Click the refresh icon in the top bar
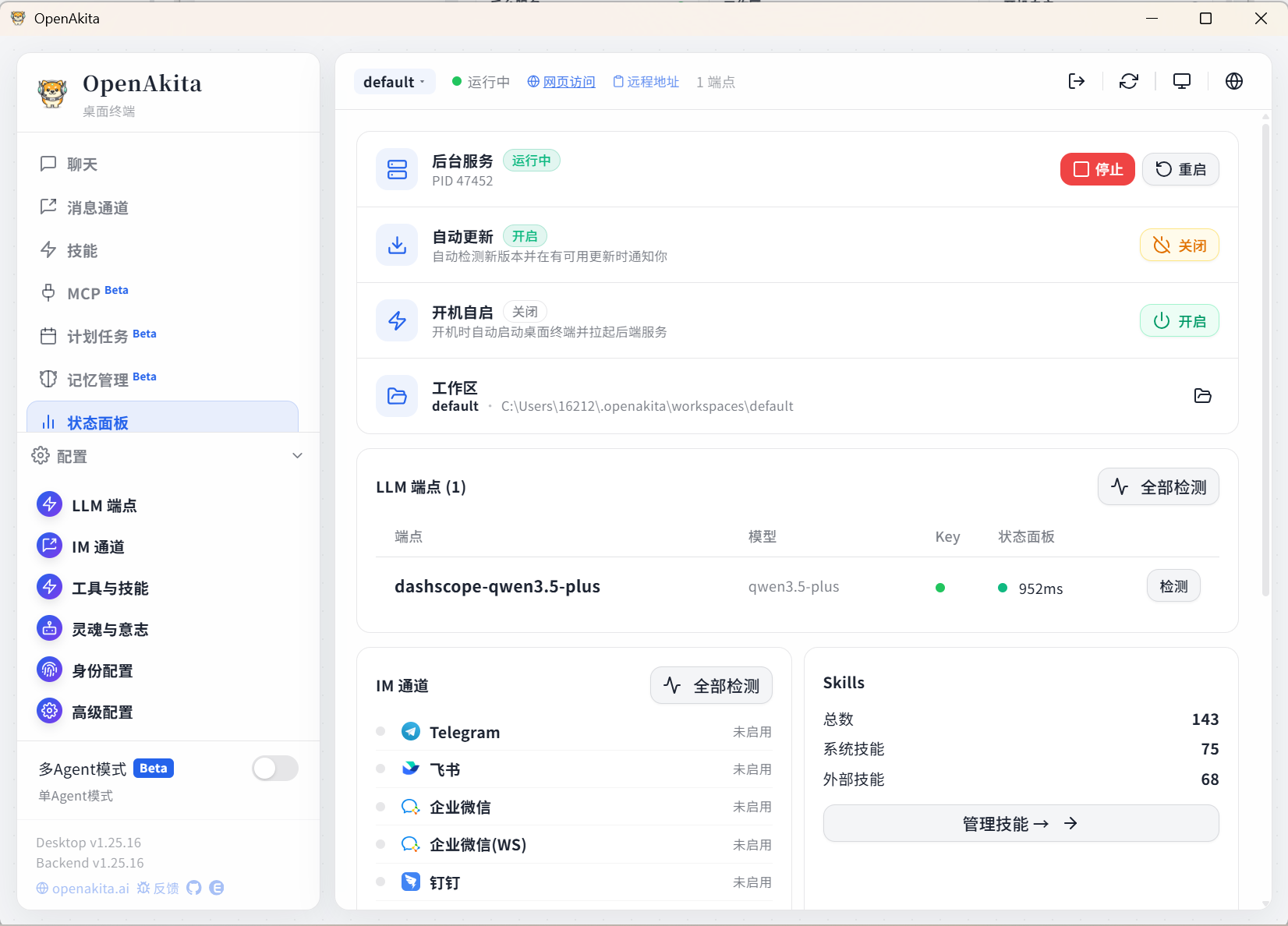This screenshot has width=1288, height=926. (1128, 81)
